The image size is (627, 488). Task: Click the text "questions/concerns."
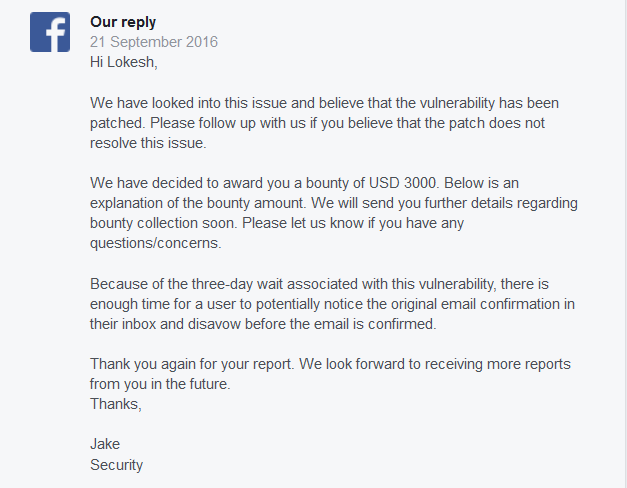(x=156, y=243)
